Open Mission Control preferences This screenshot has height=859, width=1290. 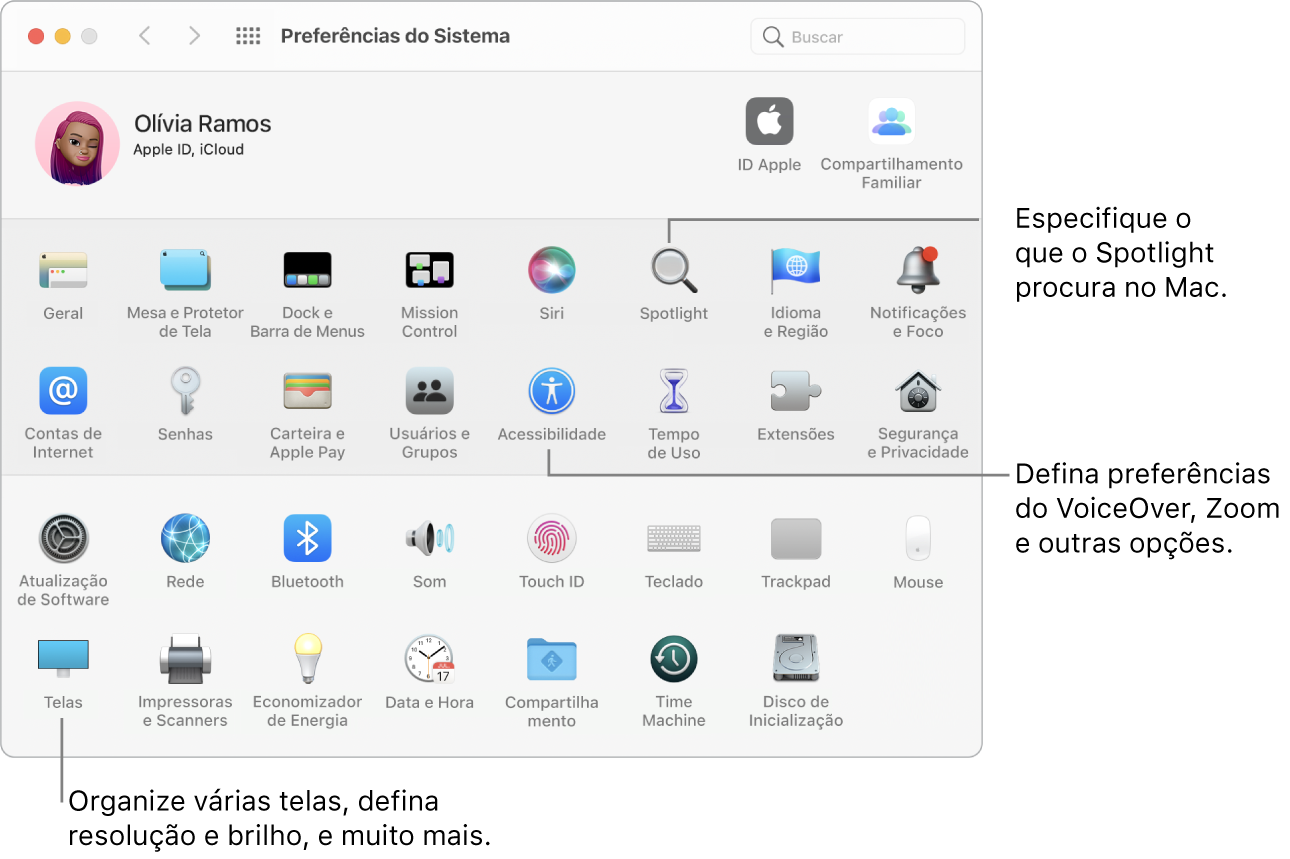click(429, 270)
